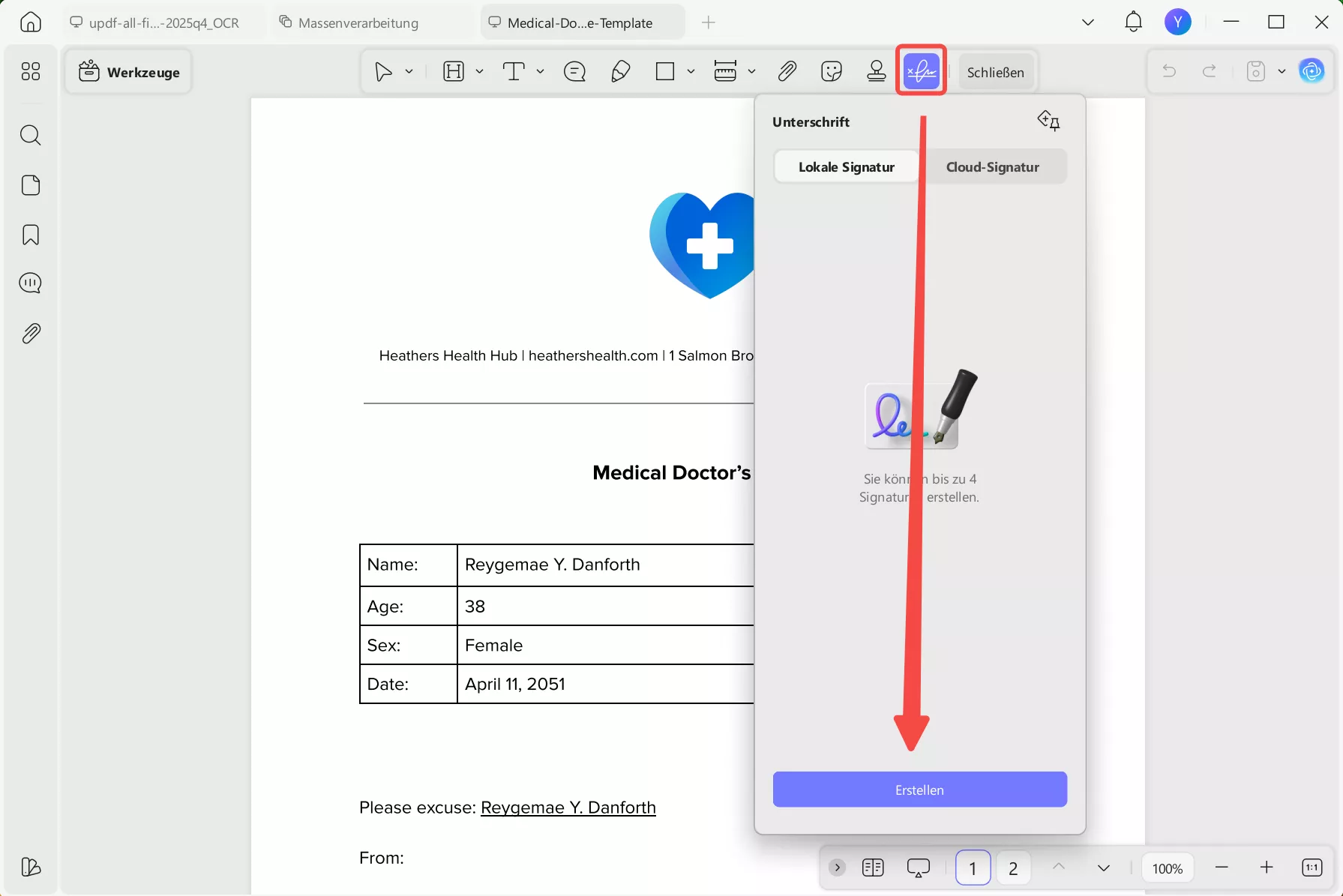The height and width of the screenshot is (896, 1343).
Task: Expand measurement tool options arrow
Action: click(x=751, y=72)
